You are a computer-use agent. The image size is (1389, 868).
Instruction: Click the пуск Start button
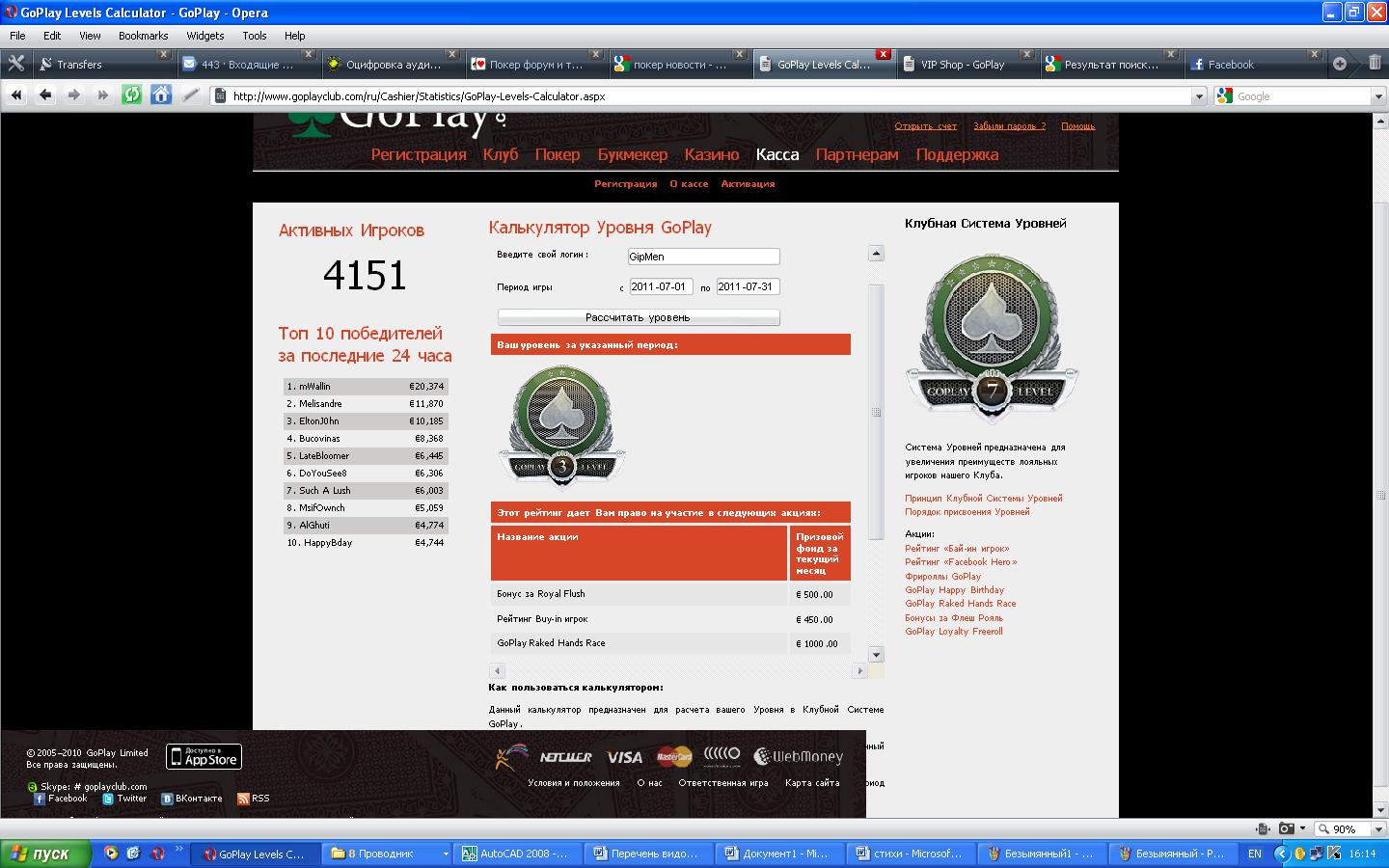[x=45, y=854]
